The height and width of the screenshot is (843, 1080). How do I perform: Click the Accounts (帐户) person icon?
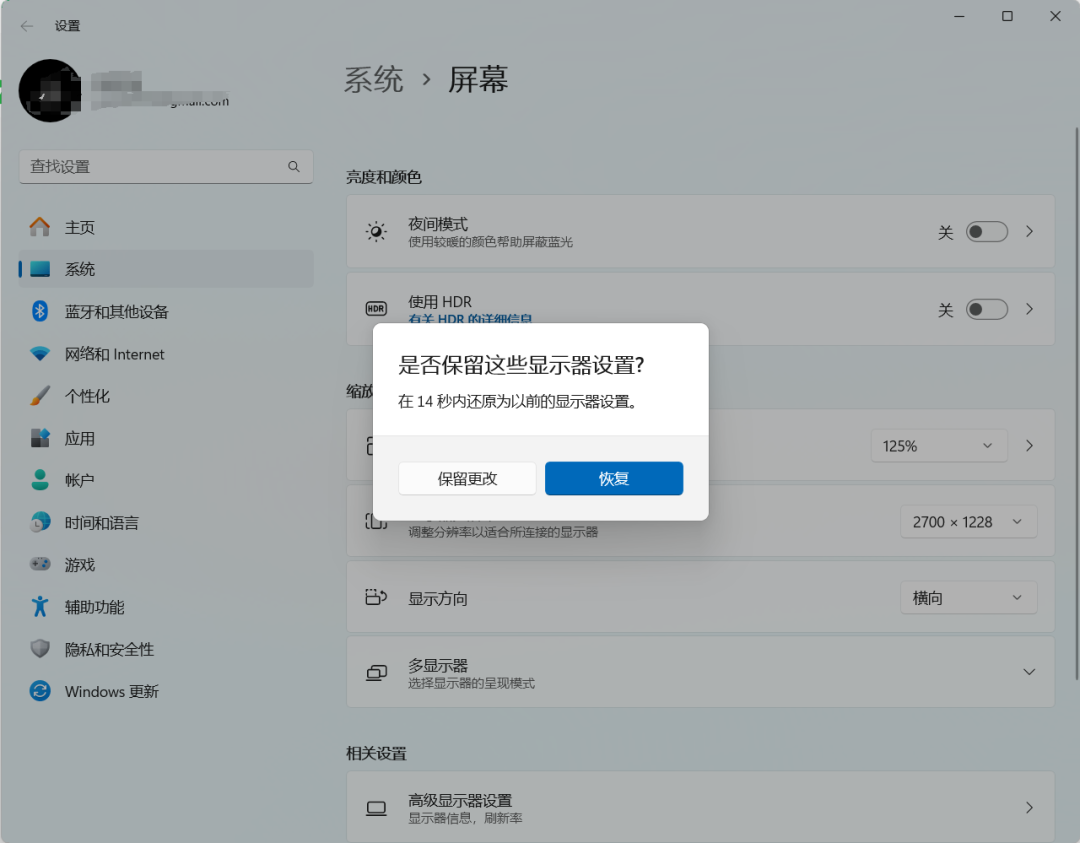click(x=40, y=480)
